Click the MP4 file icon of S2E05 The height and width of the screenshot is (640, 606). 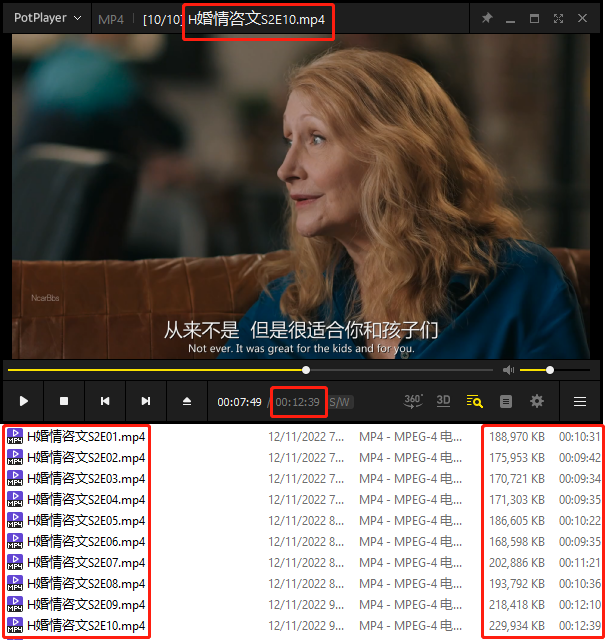tap(15, 520)
